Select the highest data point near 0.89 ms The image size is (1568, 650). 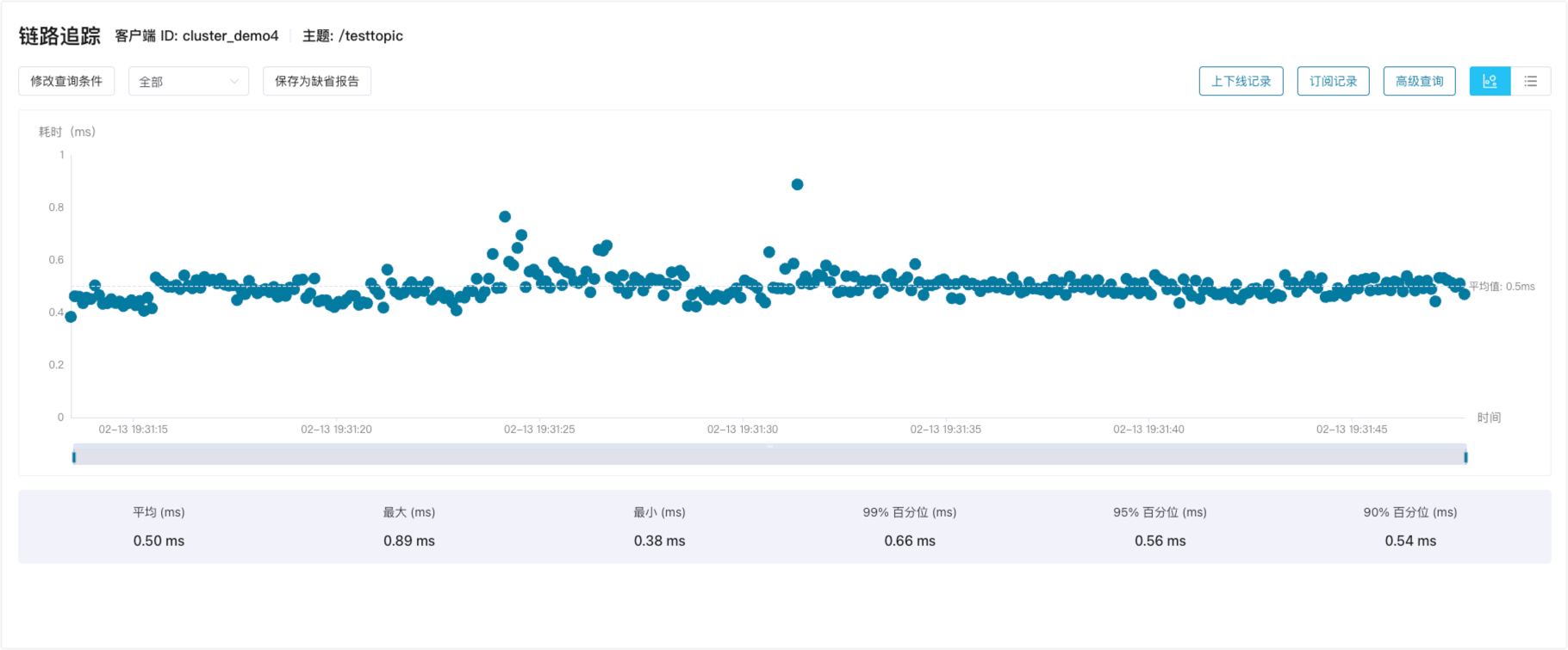pos(797,184)
